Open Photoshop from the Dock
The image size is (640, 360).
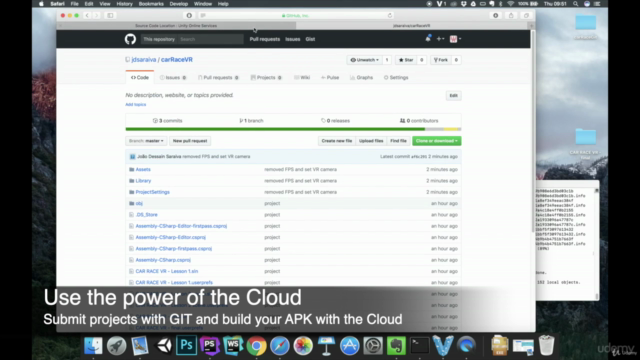tap(187, 345)
